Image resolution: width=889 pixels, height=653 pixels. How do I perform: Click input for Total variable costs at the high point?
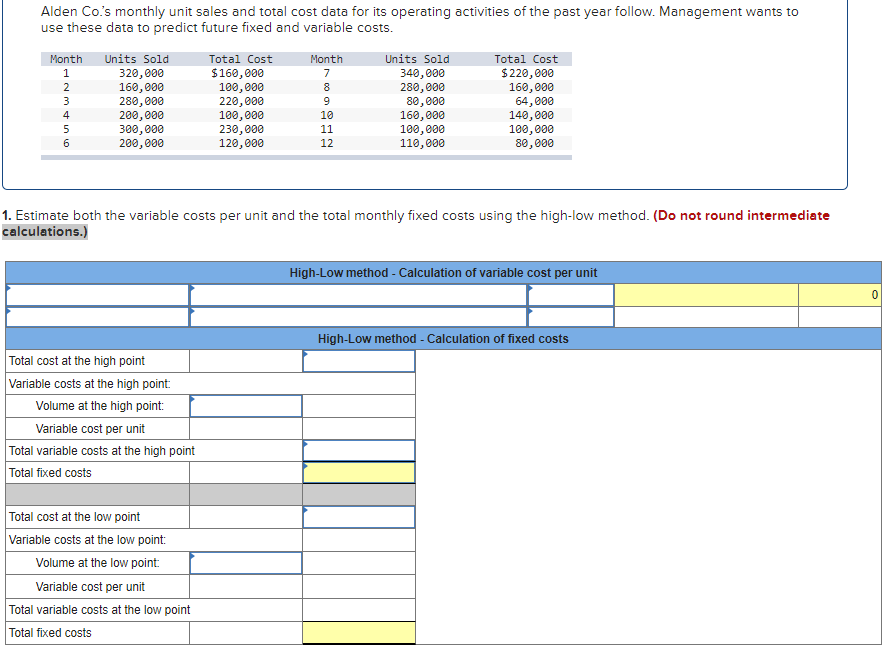point(359,451)
